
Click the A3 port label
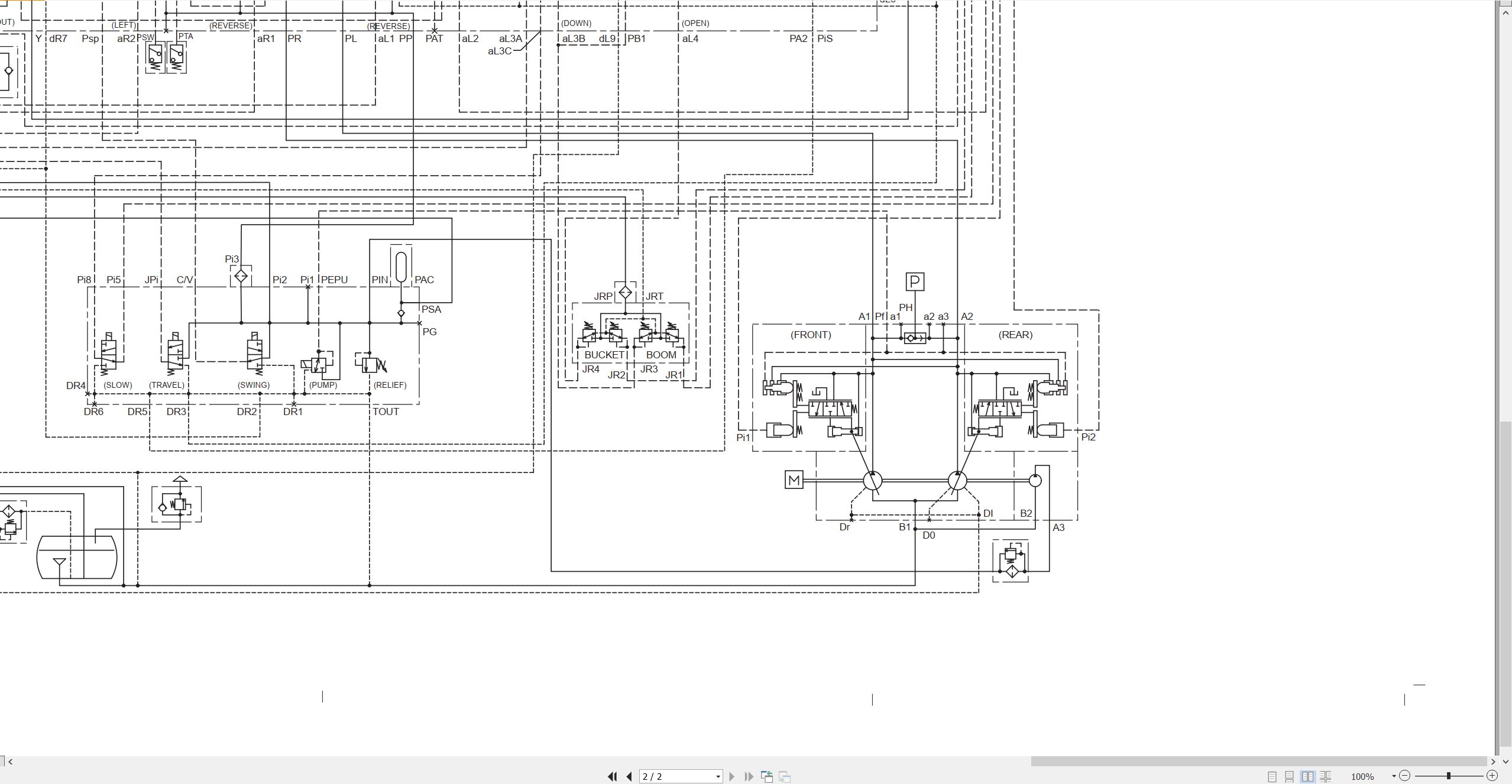click(1058, 527)
